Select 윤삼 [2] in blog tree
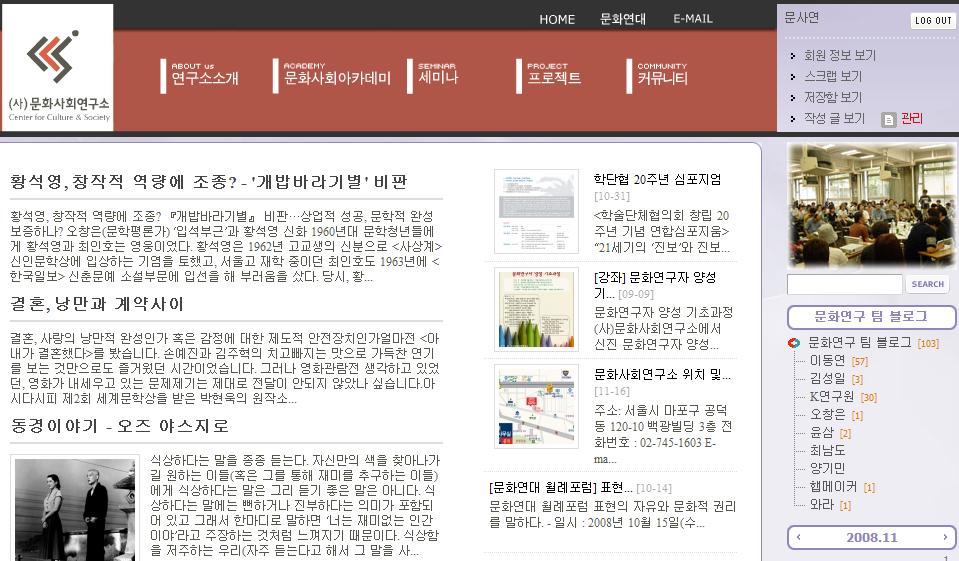Screen dimensions: 959x561 pyautogui.click(x=830, y=433)
